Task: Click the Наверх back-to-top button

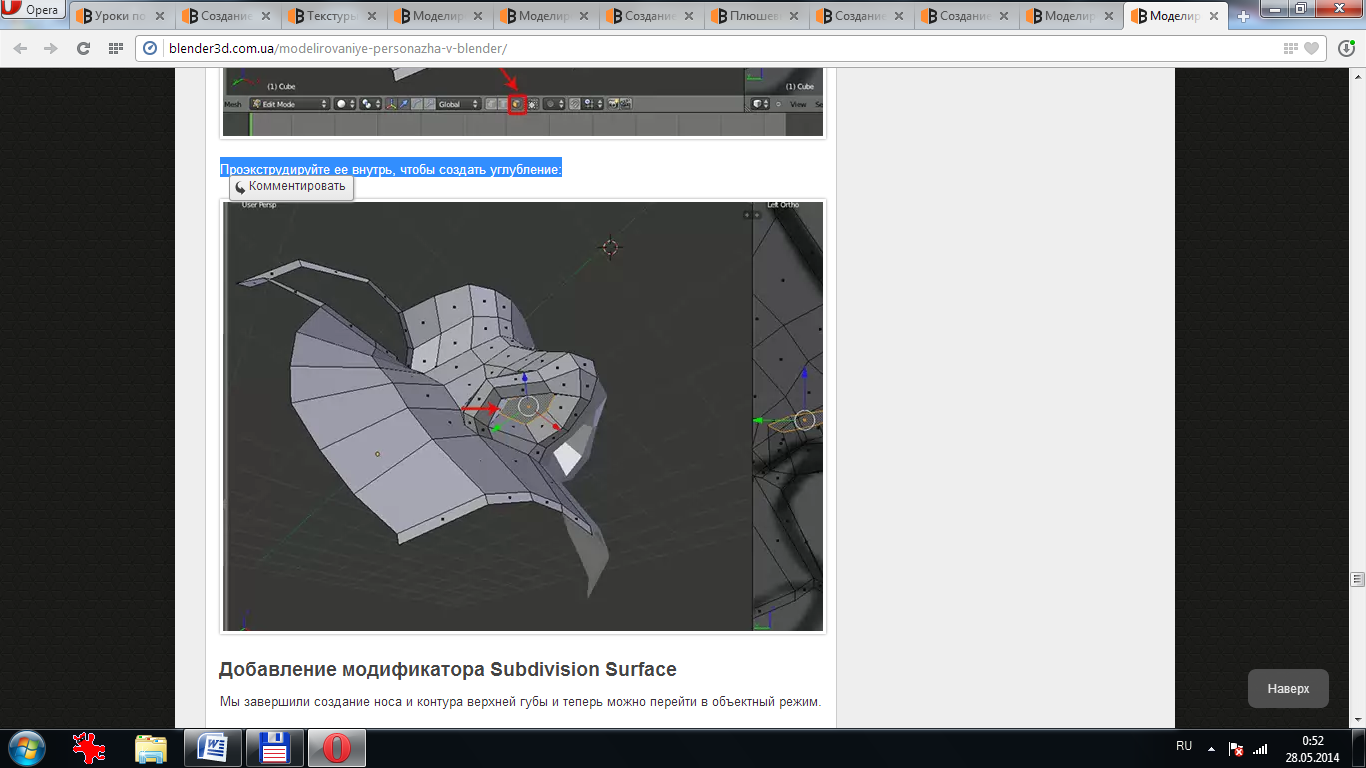Action: [x=1288, y=689]
